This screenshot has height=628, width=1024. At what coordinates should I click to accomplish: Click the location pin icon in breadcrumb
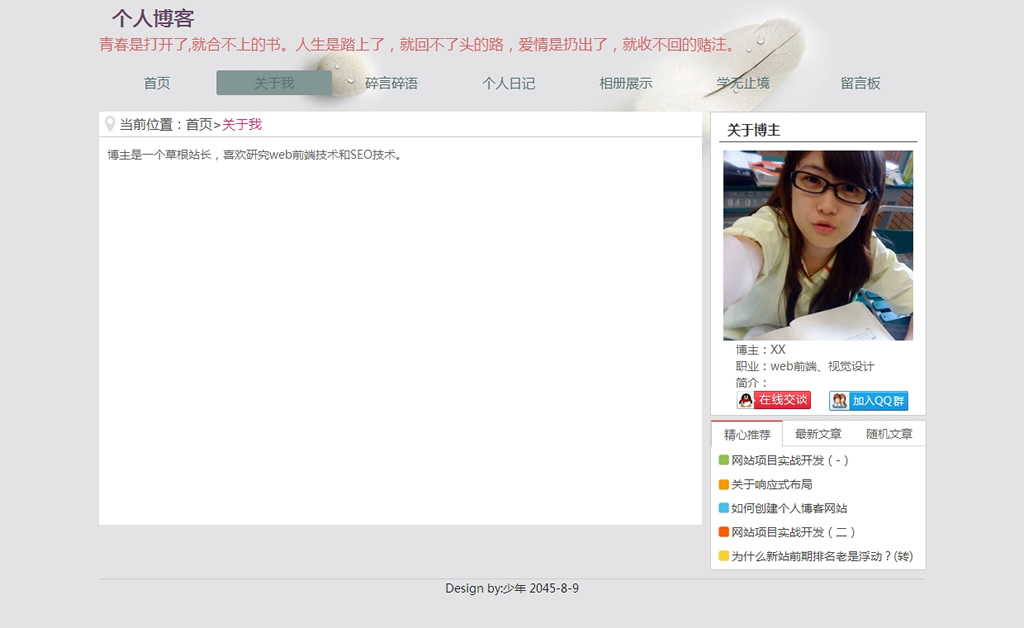click(x=109, y=125)
